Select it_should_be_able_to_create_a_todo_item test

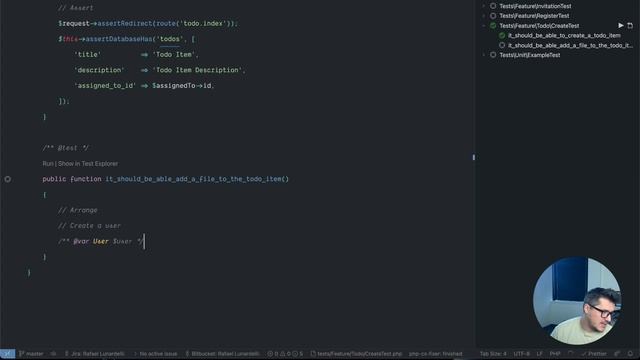[564, 36]
